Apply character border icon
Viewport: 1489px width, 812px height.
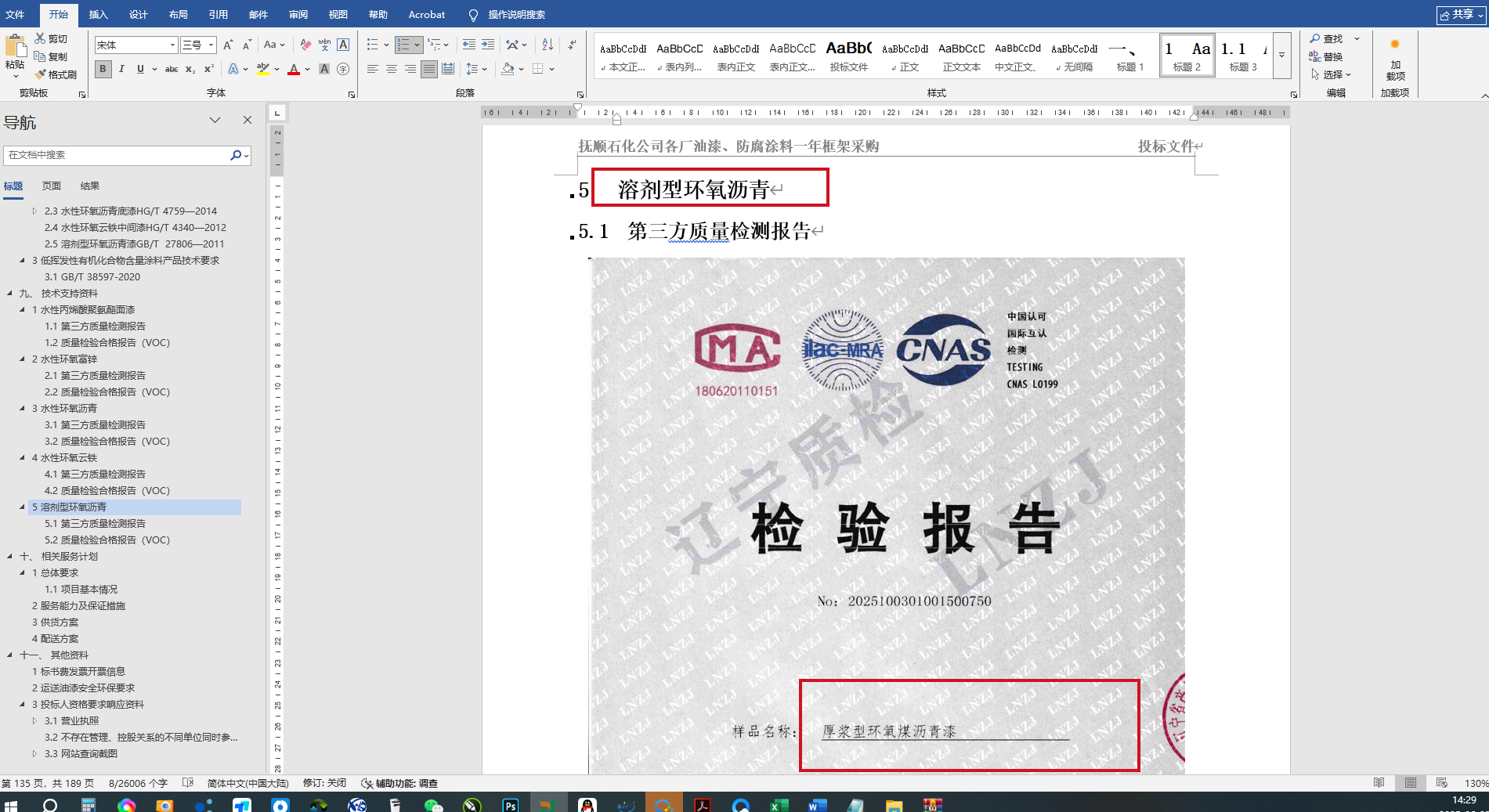[343, 45]
